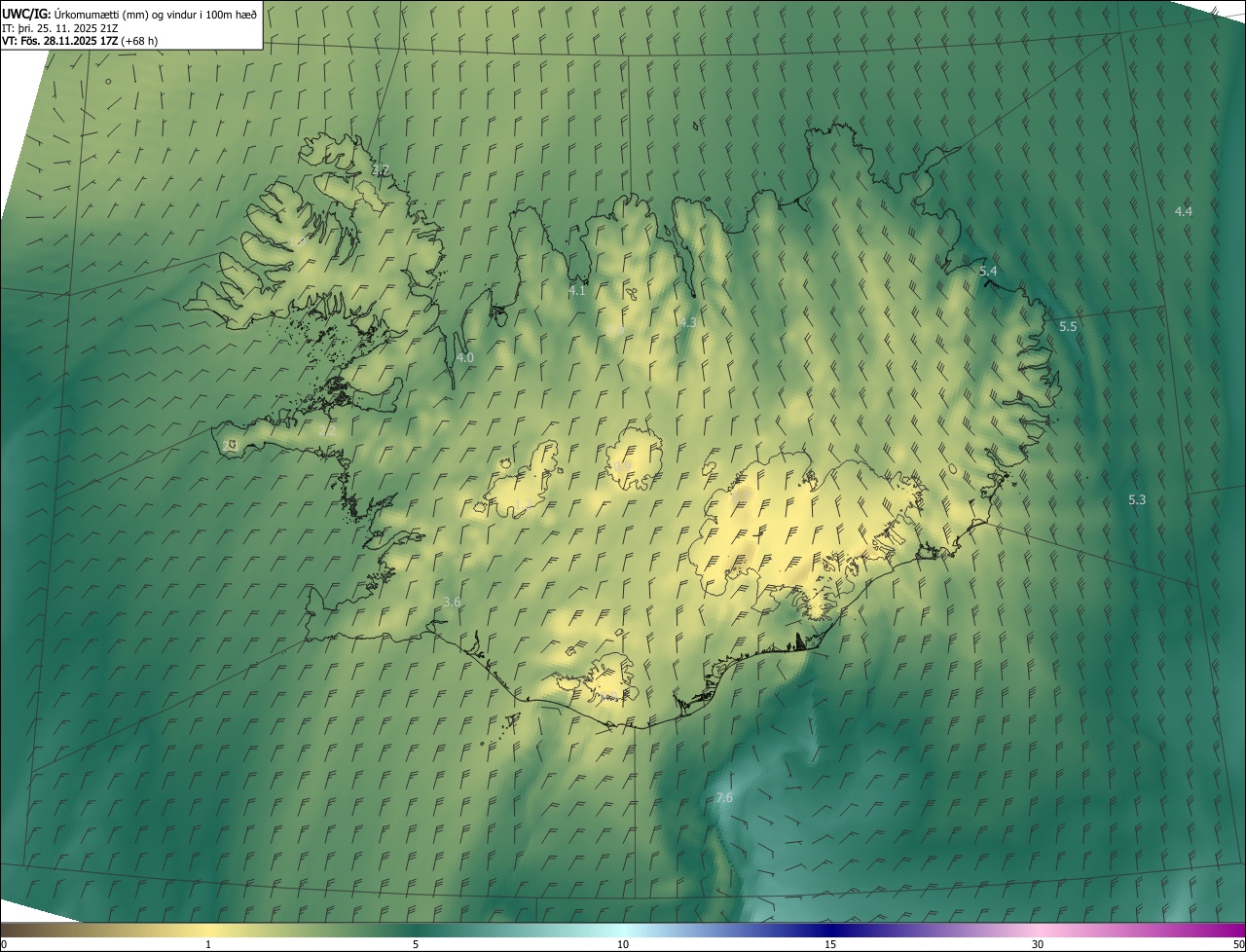Click the '(+68 h)' forecast offset text

tap(140, 41)
